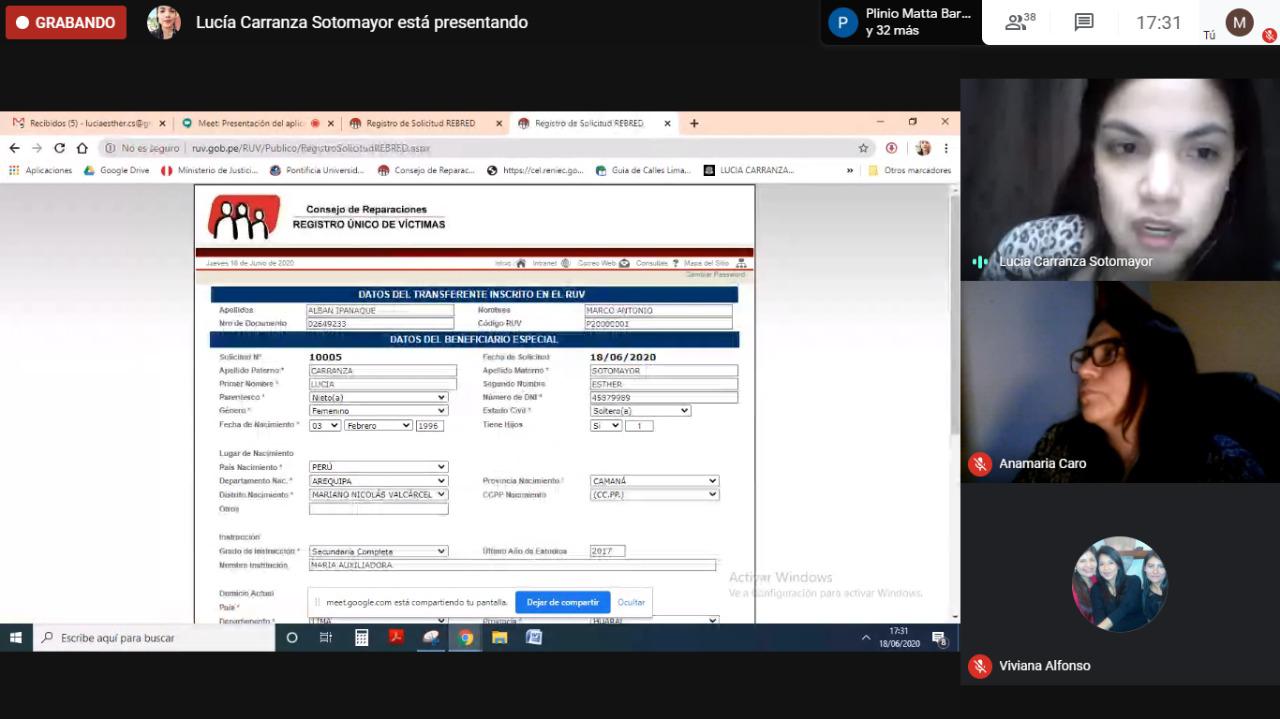Click your profile avatar labeled M
Screen dimensions: 1280x719
coord(1240,22)
